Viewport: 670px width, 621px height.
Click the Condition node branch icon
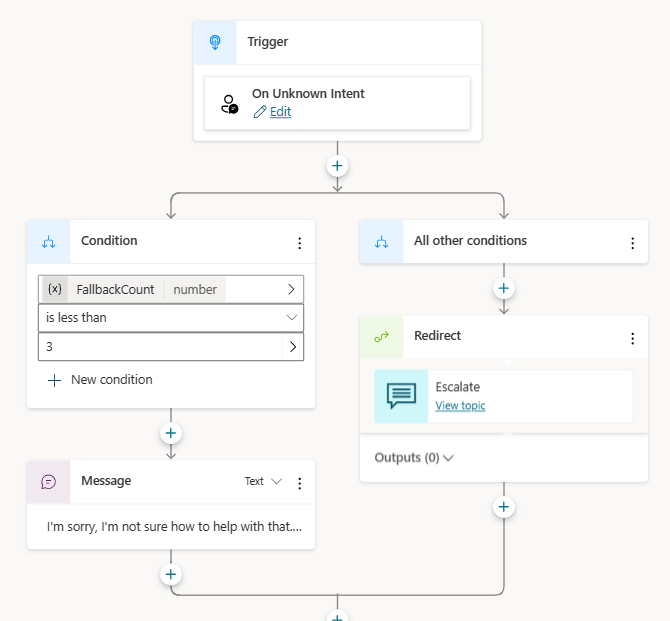point(48,241)
